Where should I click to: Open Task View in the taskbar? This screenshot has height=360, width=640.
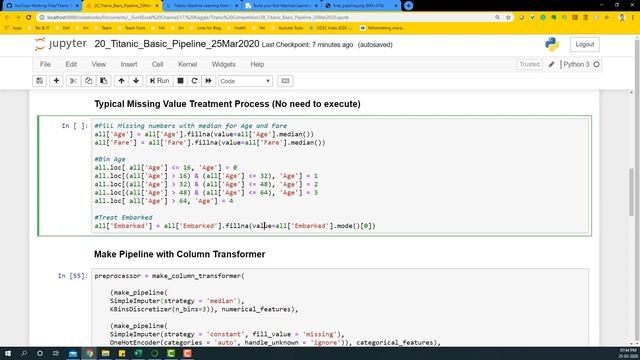(56, 353)
